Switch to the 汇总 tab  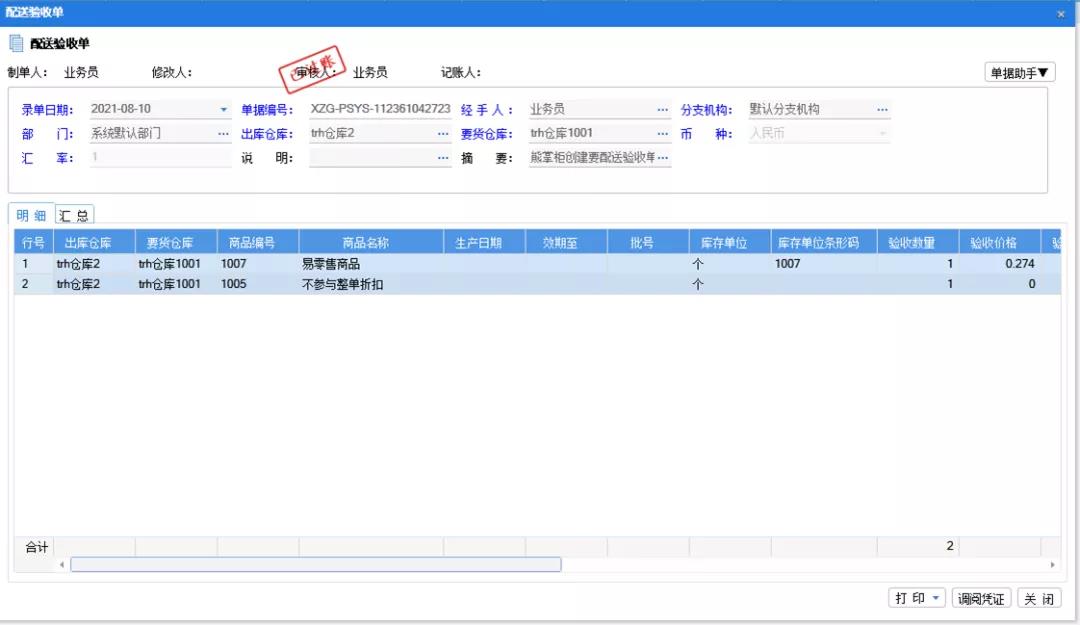click(74, 215)
